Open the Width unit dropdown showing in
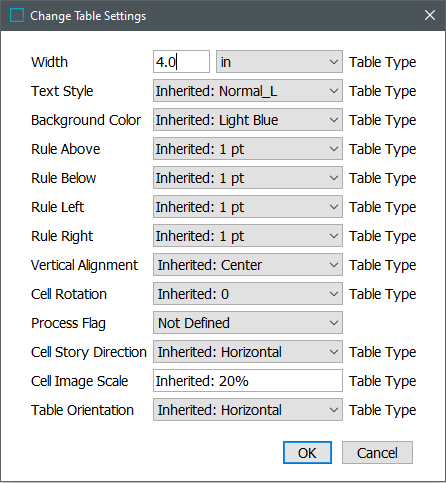The image size is (446, 483). (x=279, y=62)
